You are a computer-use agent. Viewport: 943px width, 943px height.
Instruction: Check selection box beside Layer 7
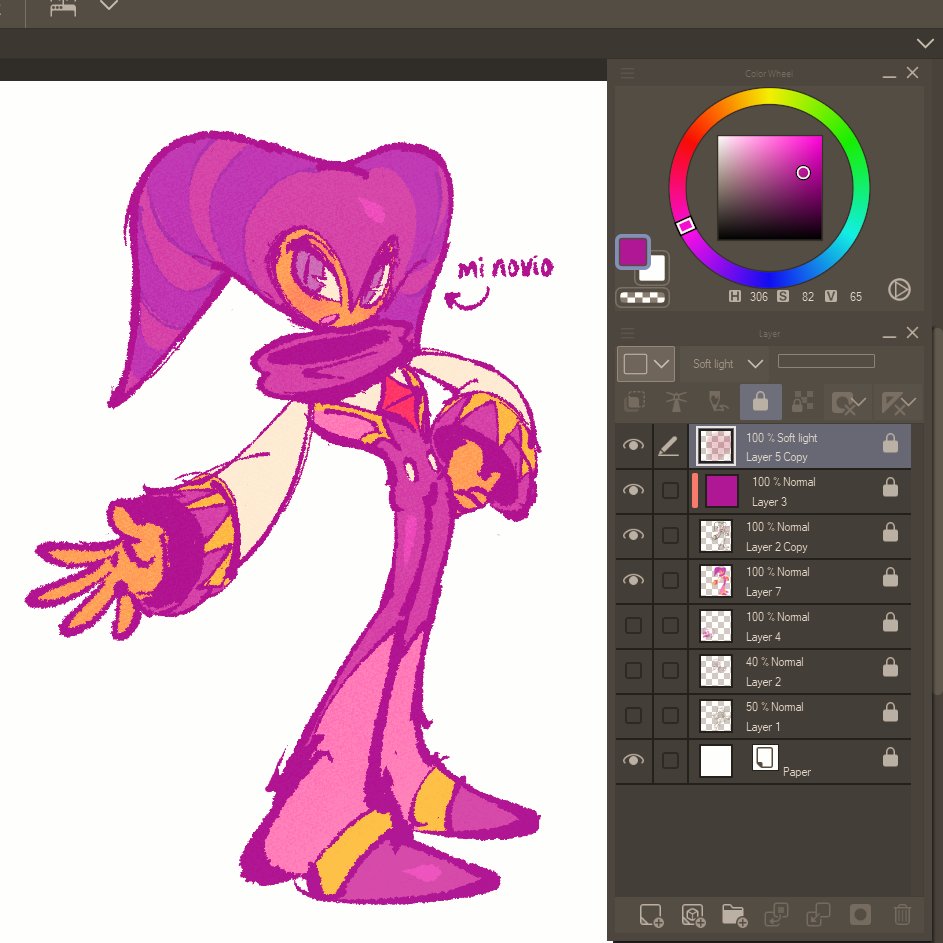[670, 580]
